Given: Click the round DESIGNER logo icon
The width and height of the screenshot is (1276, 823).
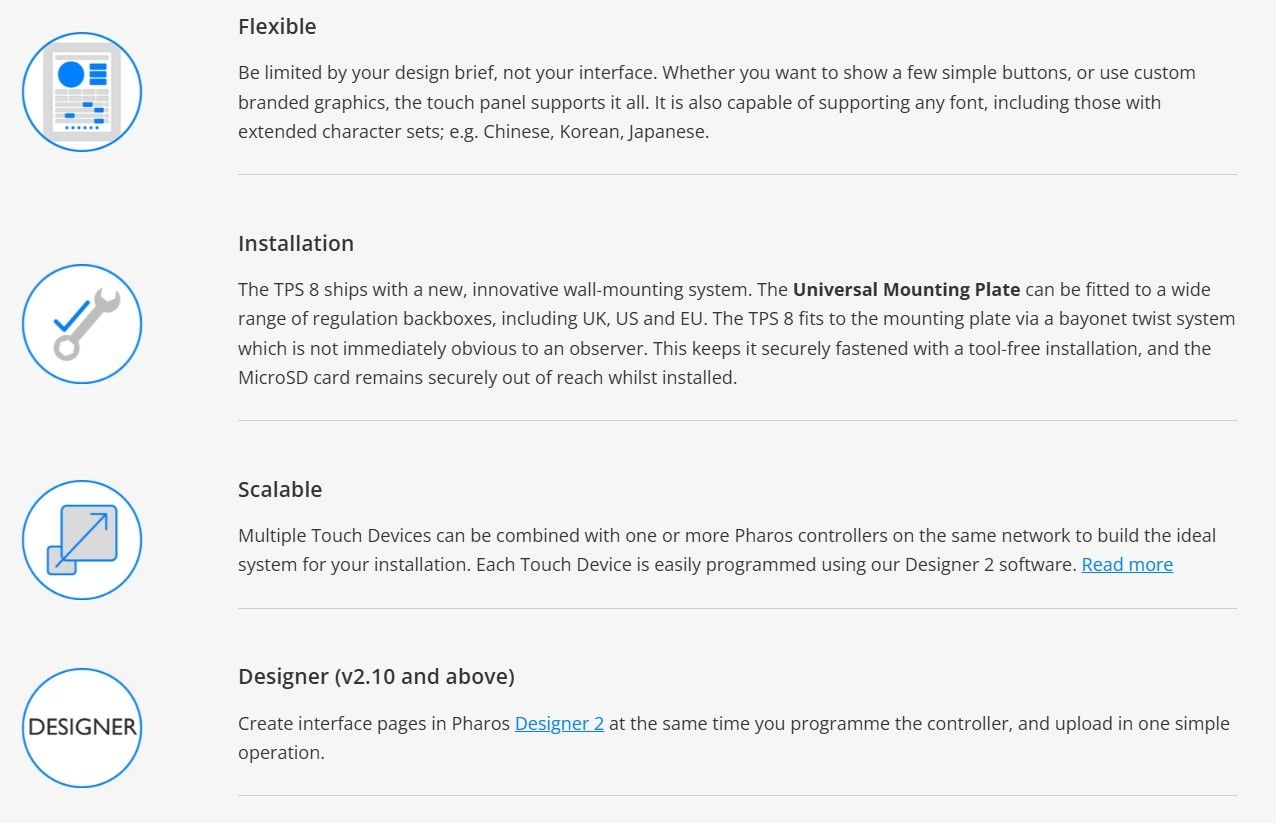Looking at the screenshot, I should click(x=82, y=727).
